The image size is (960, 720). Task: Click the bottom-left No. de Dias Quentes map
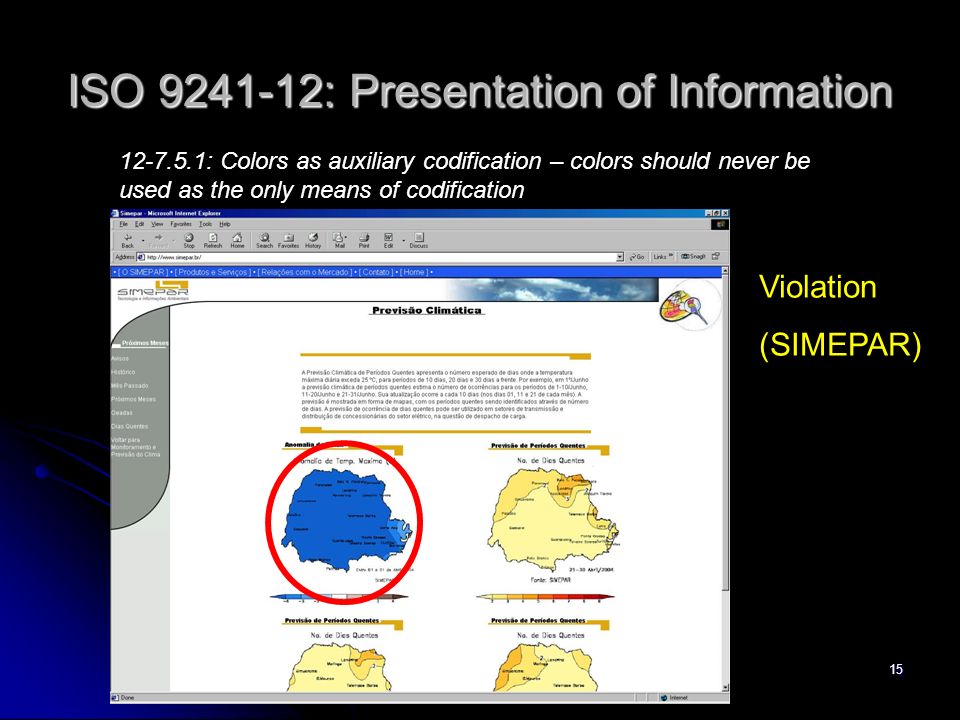[340, 668]
